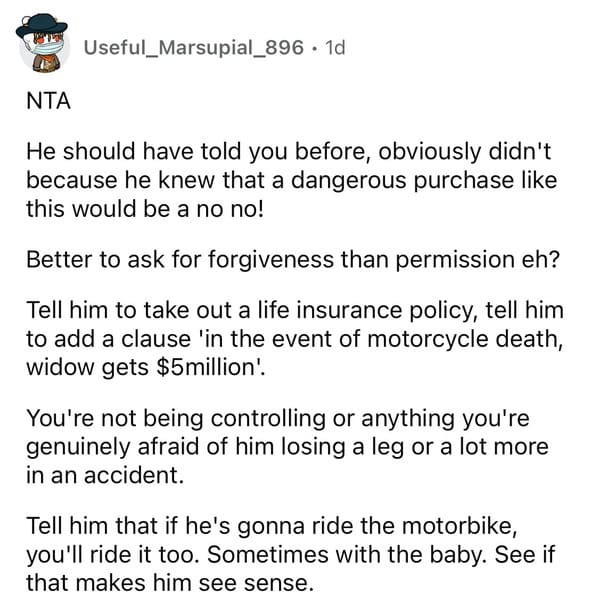
Task: Click the "that makes him see sense" line
Action: [x=170, y=583]
